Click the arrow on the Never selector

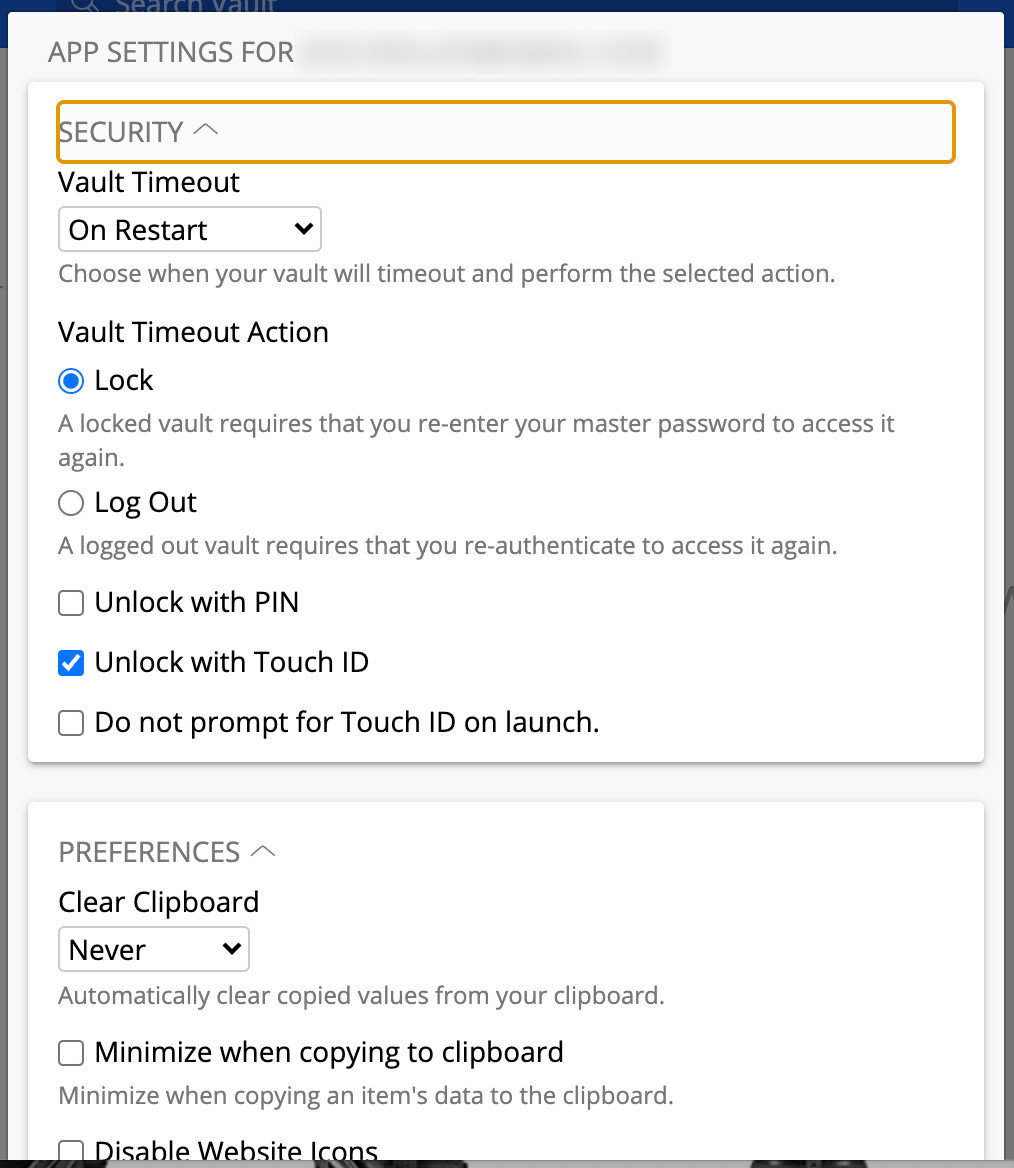coord(232,949)
